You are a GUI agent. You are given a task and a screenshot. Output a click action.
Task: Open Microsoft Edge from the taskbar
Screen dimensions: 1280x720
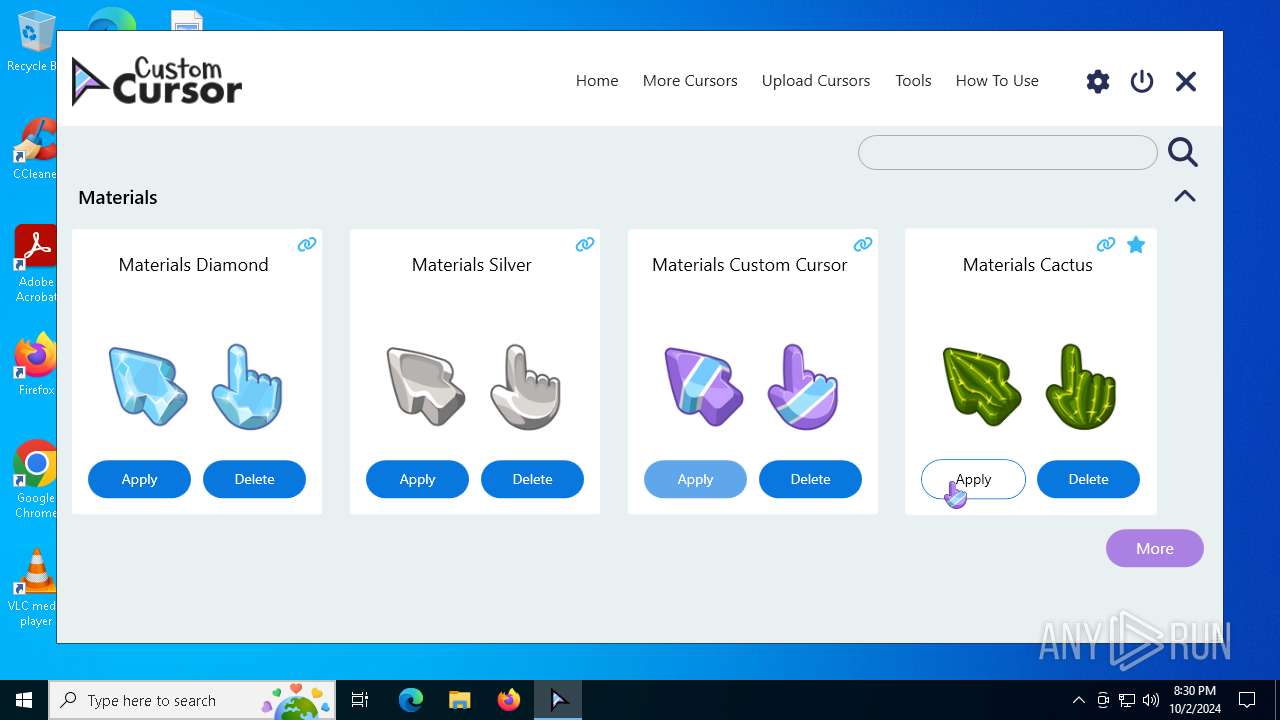pyautogui.click(x=411, y=700)
